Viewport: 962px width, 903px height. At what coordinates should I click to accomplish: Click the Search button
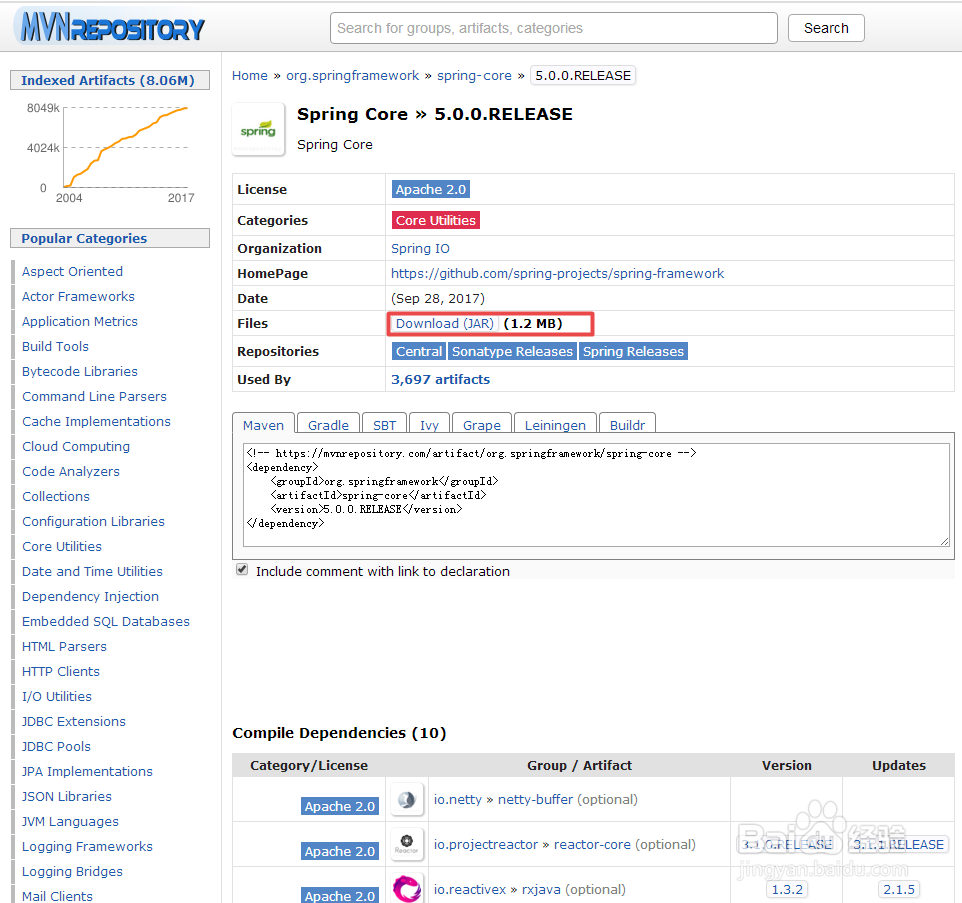(x=826, y=28)
